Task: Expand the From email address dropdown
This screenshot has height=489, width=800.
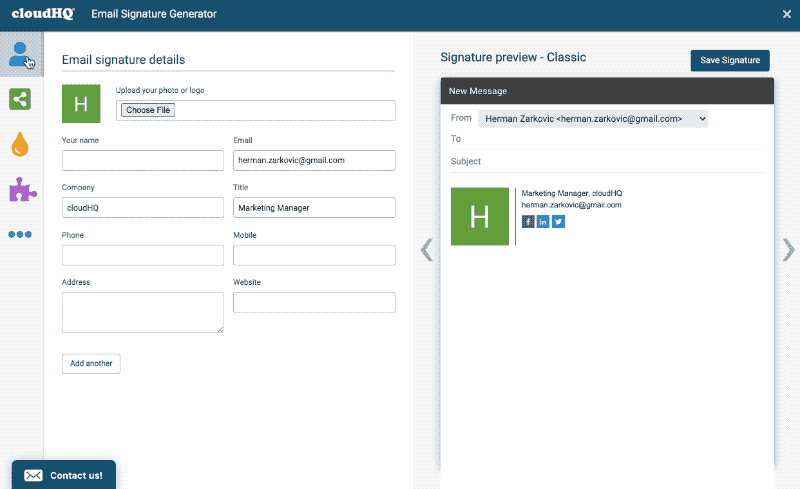Action: point(593,118)
